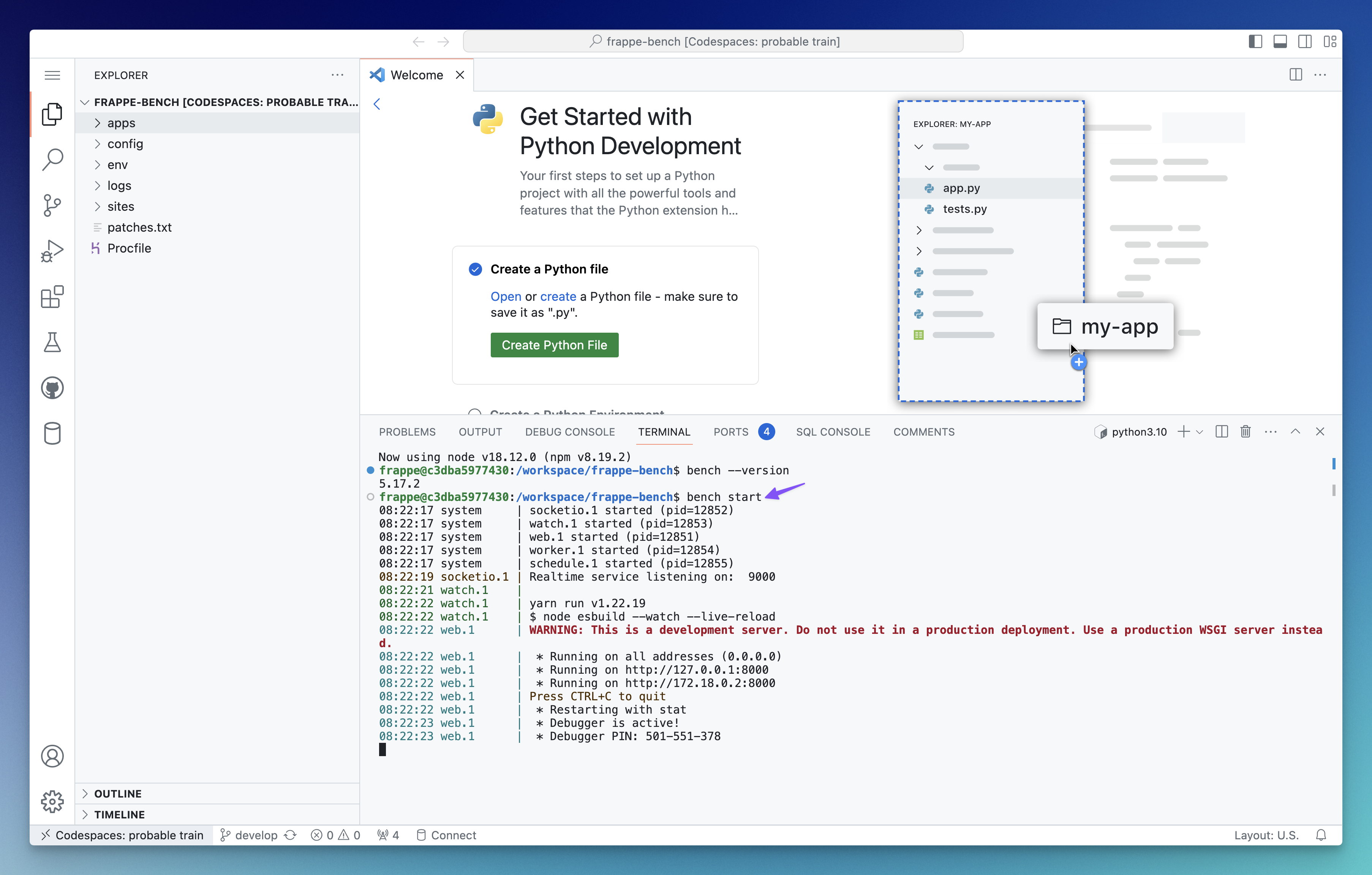This screenshot has width=1372, height=875.
Task: Open the database SQL tools view
Action: pos(52,434)
